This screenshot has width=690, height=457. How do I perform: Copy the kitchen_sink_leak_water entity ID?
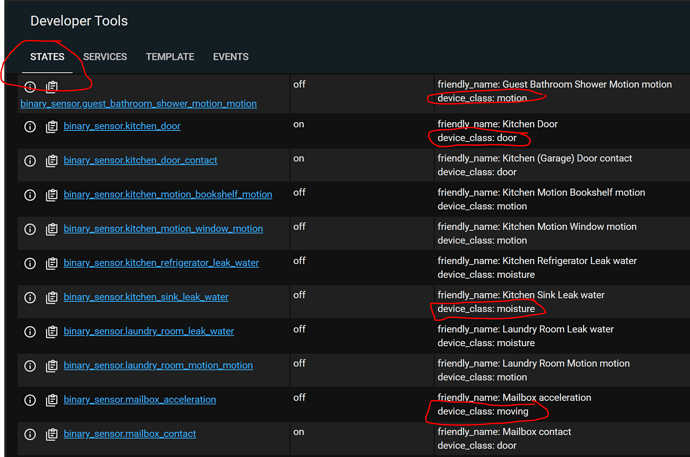[x=51, y=297]
